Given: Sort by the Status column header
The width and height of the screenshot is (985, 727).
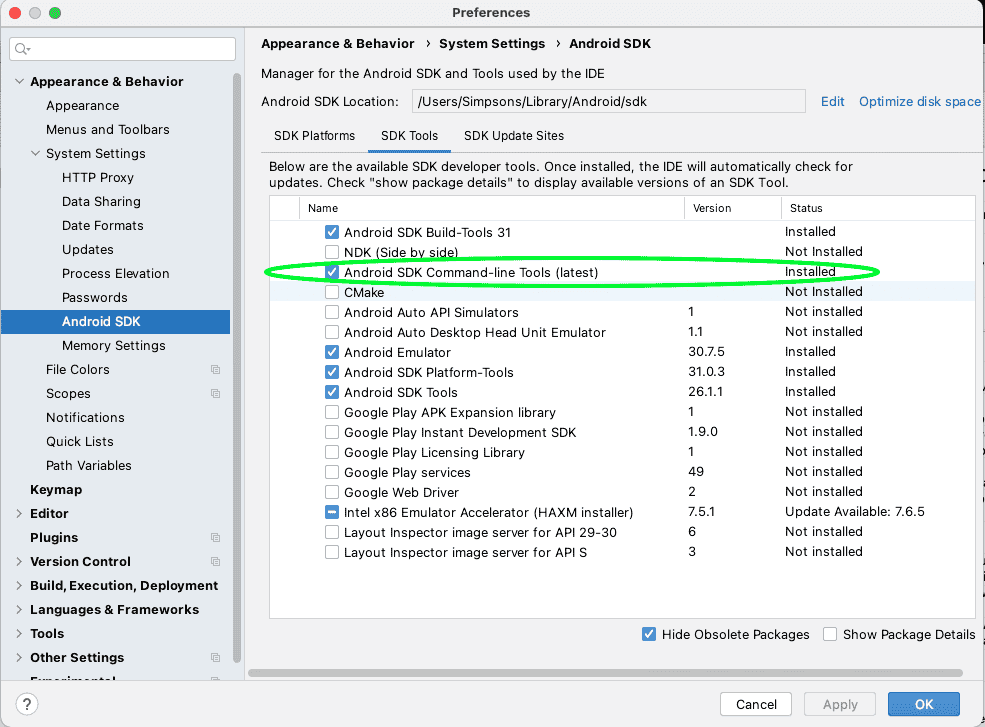Looking at the screenshot, I should click(x=878, y=208).
